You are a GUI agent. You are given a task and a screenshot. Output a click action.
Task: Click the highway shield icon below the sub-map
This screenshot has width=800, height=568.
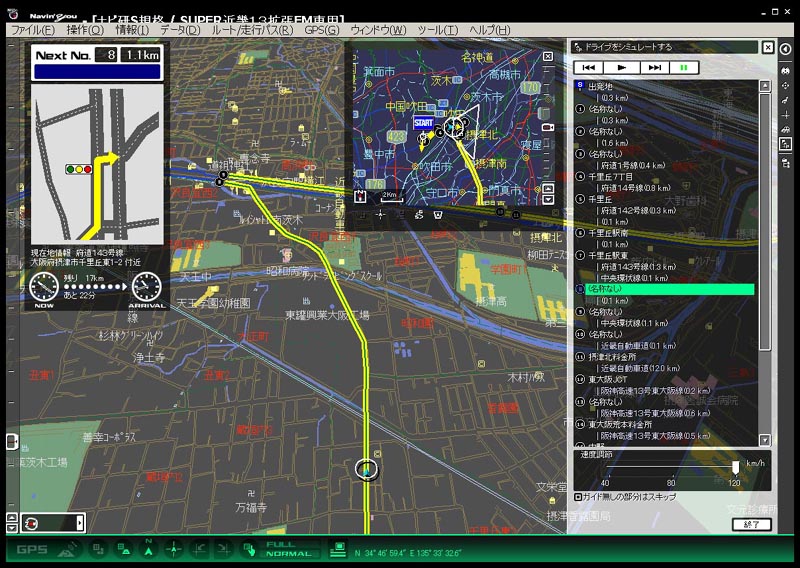pos(438,215)
